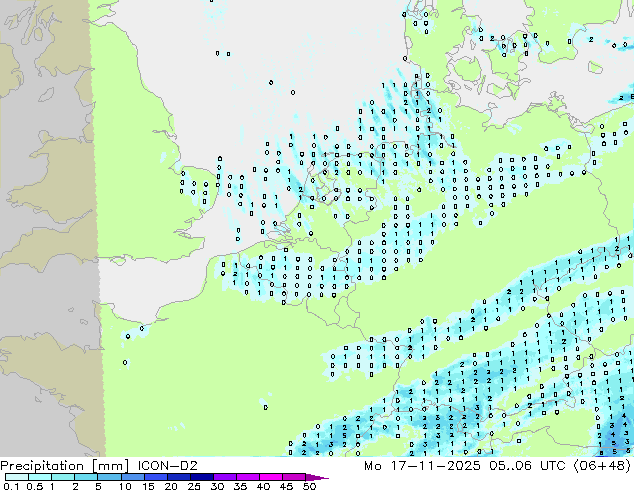Screen dimensions: 634x490
Task: Click the '30' legend scale label
Action: pos(217,486)
